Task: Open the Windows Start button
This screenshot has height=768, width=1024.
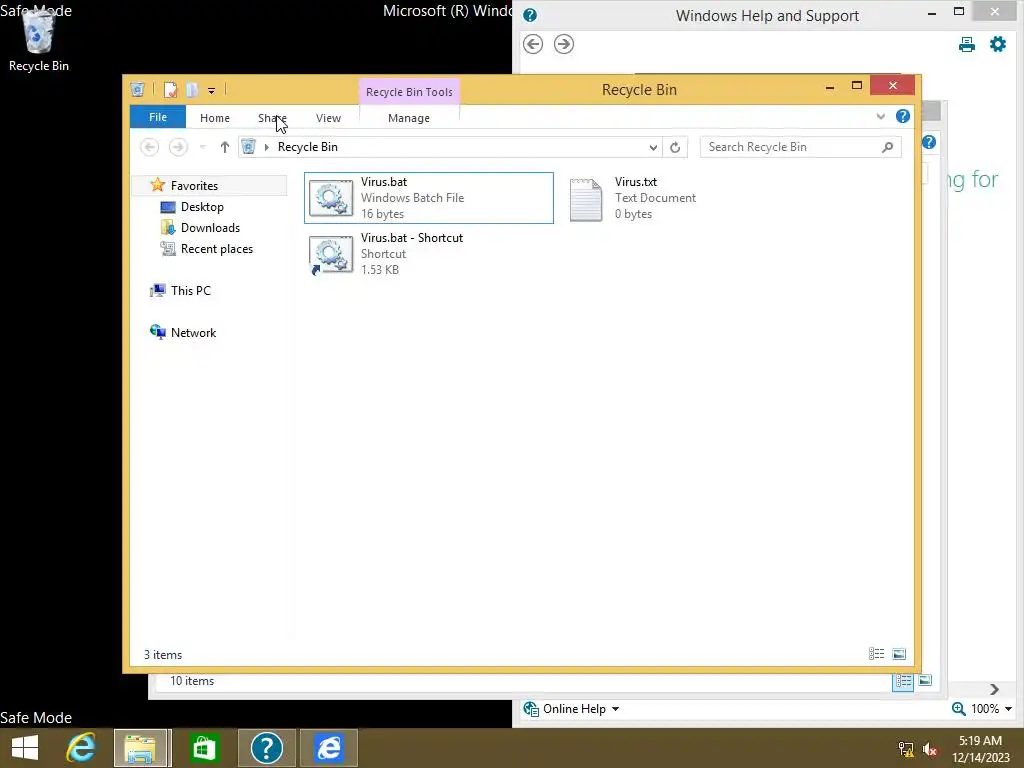Action: (25, 748)
